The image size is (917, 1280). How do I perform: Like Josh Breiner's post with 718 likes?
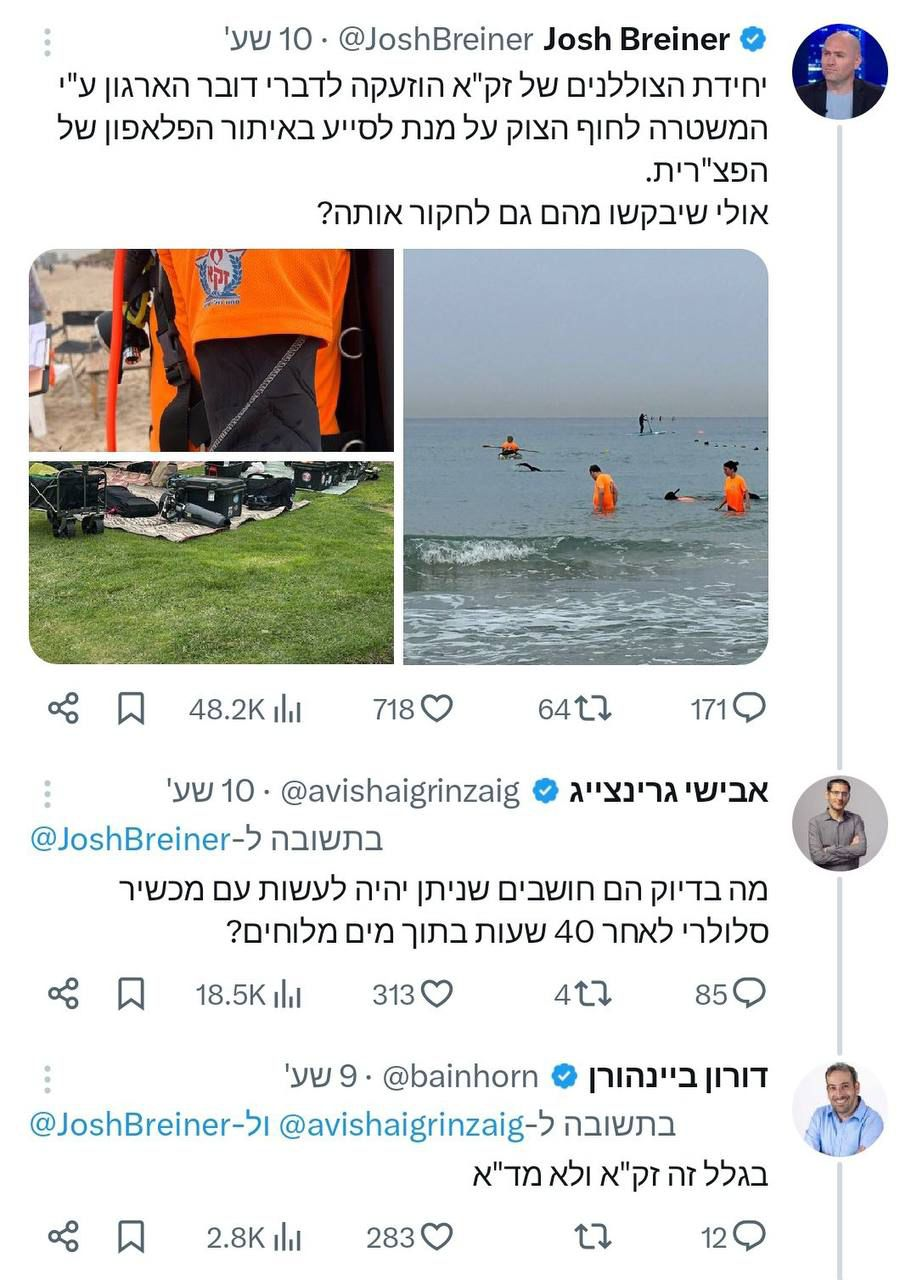(437, 709)
